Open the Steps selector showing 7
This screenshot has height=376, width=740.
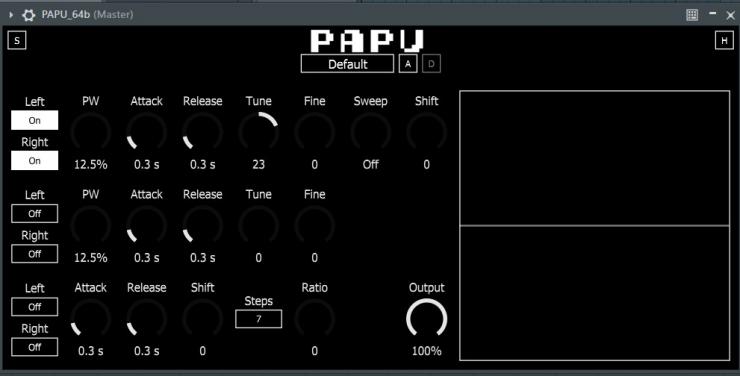259,319
